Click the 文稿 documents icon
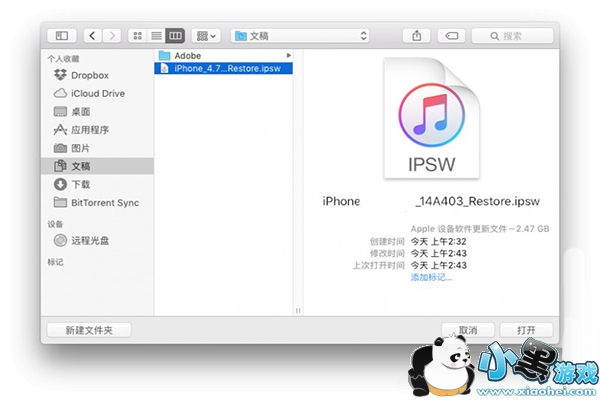Viewport: 600px width, 400px height. 60,166
